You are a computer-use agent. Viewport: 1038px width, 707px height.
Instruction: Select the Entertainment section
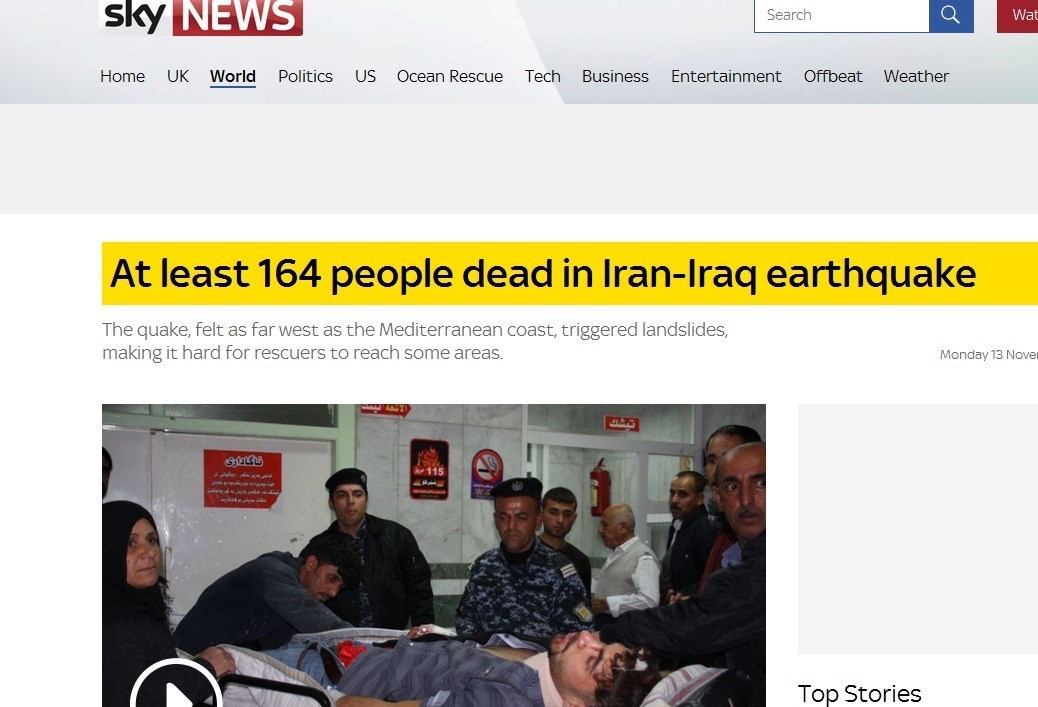click(x=726, y=76)
